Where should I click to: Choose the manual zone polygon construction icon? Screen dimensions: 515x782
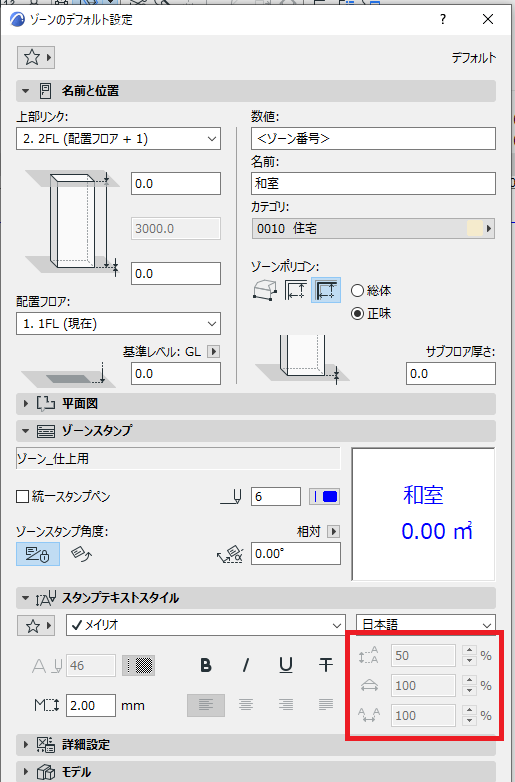point(264,290)
